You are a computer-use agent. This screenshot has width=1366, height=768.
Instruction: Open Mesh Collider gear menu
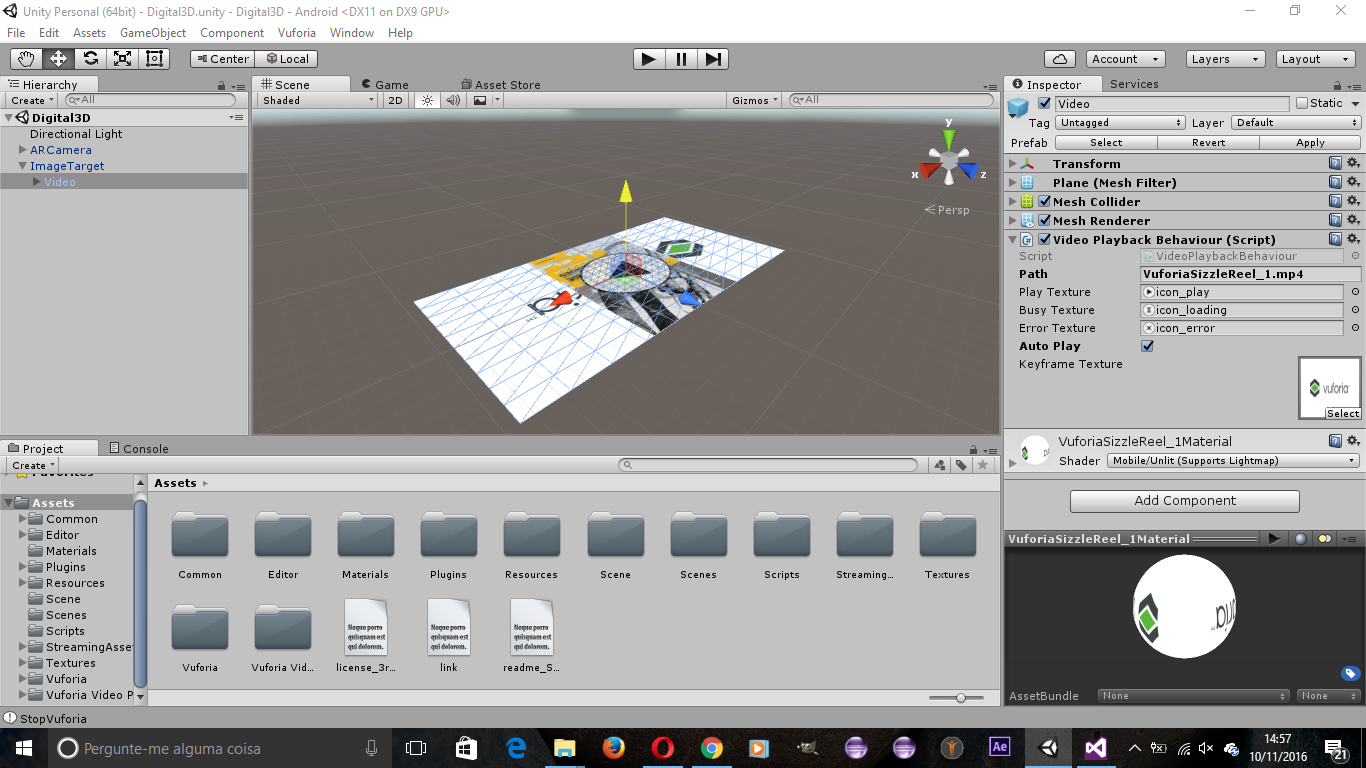pyautogui.click(x=1353, y=201)
